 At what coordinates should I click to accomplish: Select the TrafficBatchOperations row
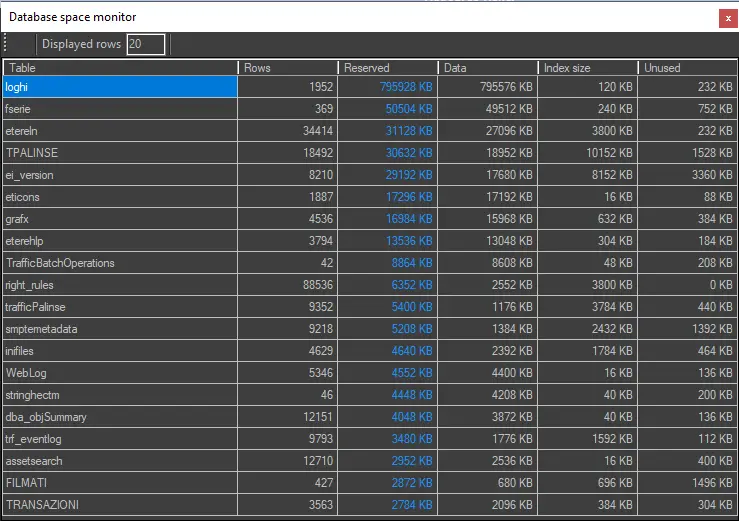120,263
